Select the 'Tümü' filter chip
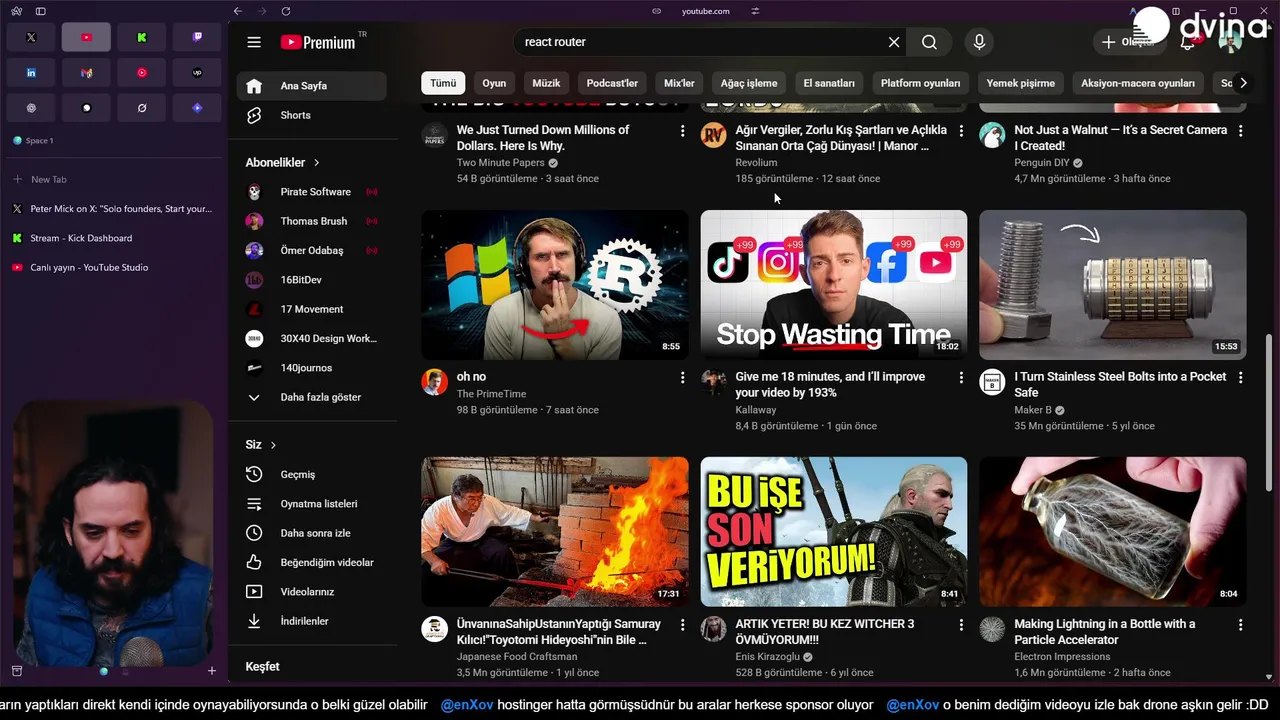Image resolution: width=1280 pixels, height=720 pixels. click(x=443, y=83)
